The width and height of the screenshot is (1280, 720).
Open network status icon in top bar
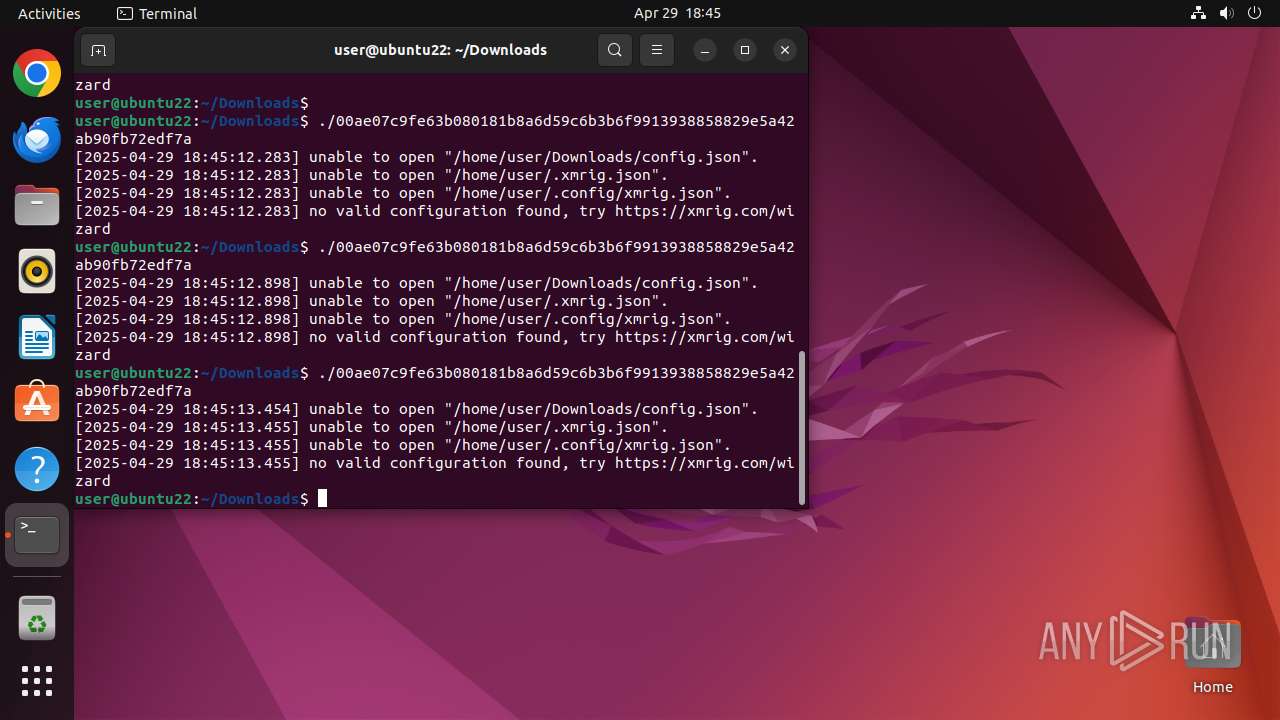pos(1199,13)
